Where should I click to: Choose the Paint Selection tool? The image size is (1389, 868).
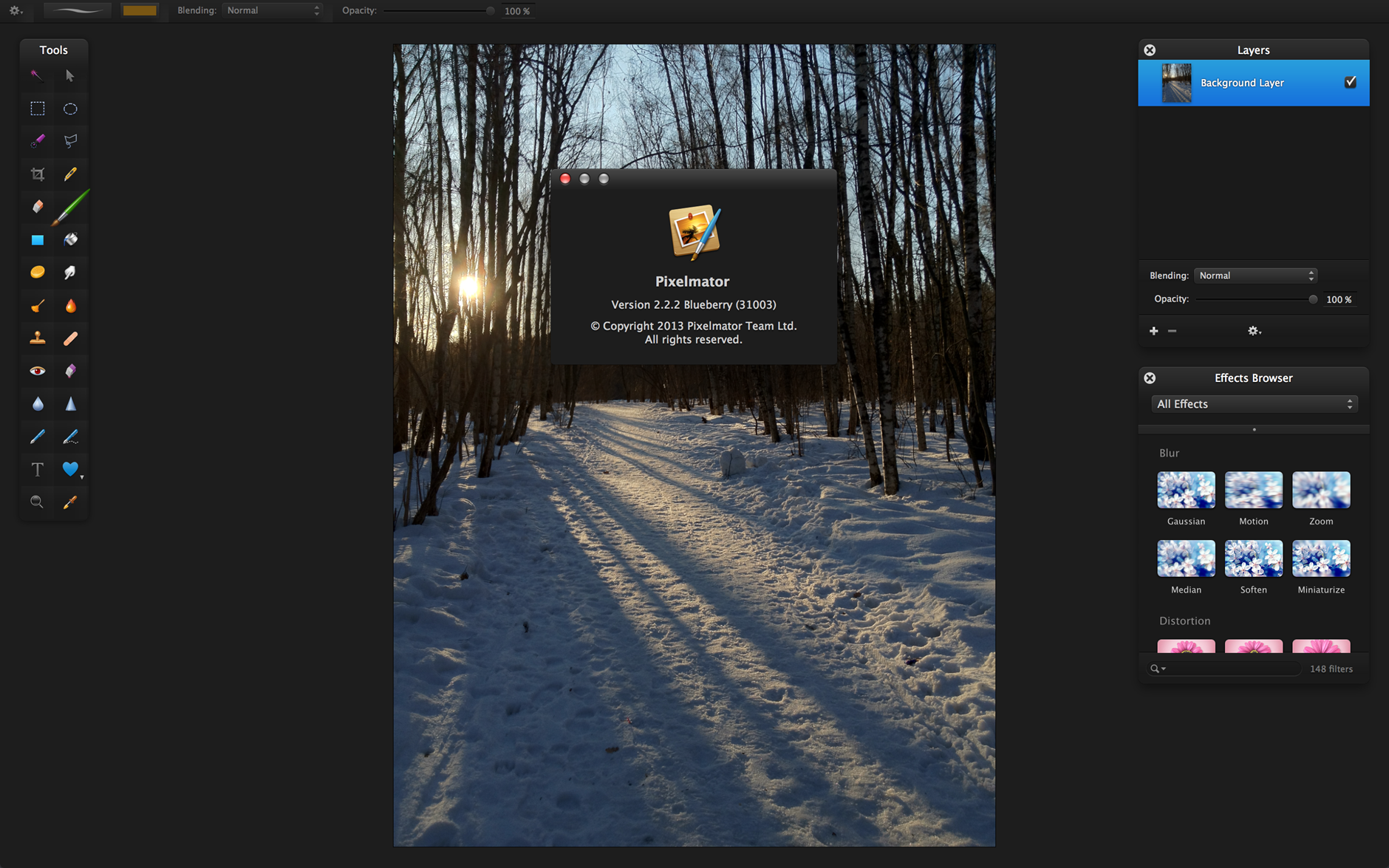click(37, 141)
